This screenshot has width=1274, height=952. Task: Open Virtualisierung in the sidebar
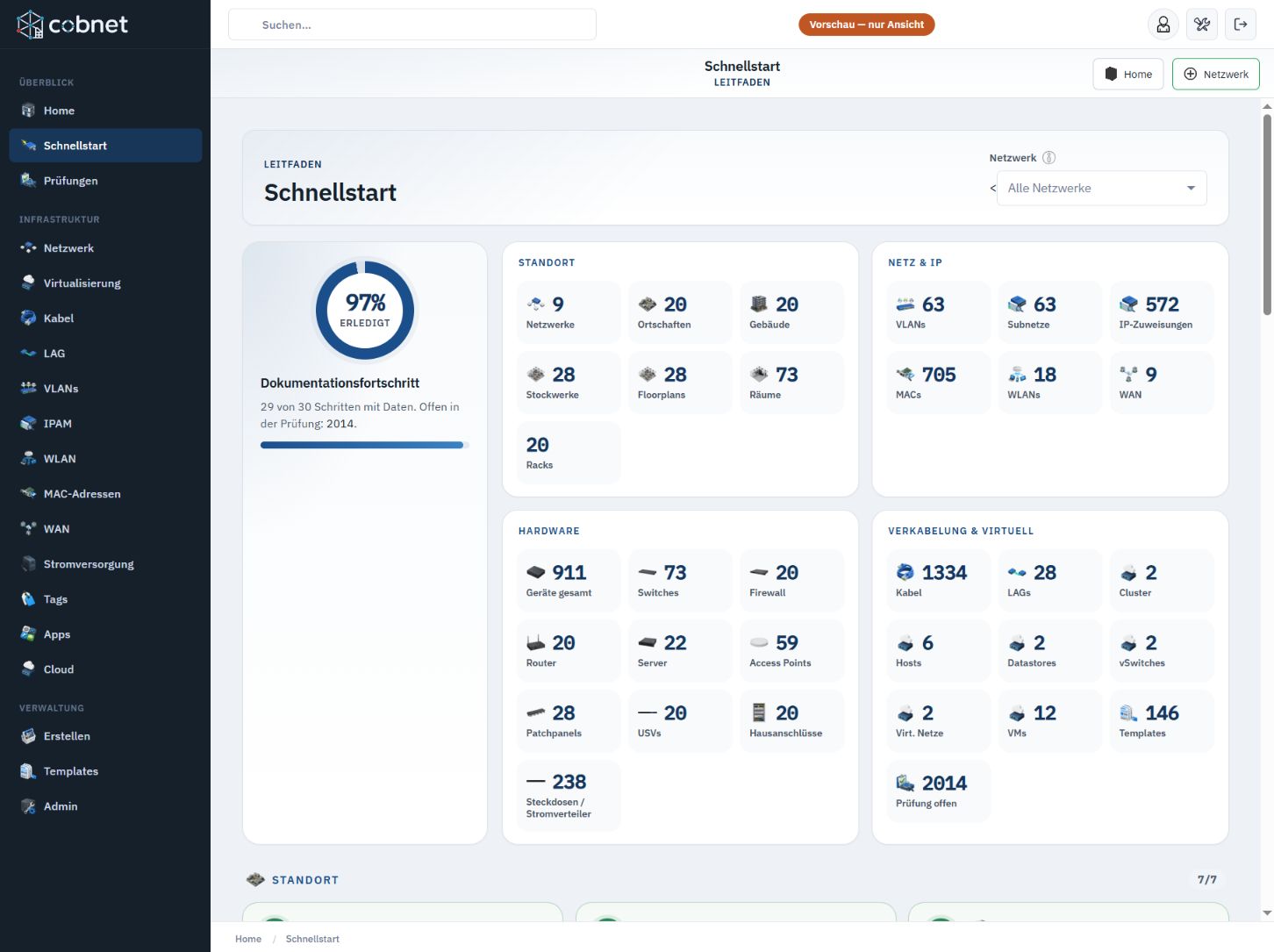[105, 283]
